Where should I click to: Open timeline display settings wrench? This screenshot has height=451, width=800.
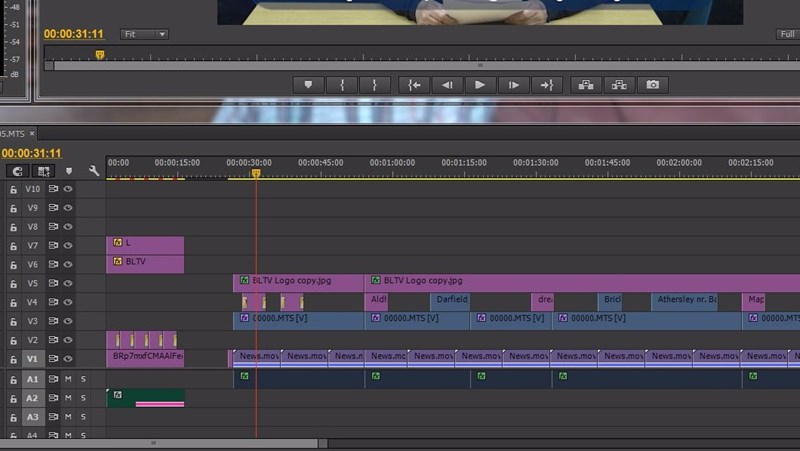pyautogui.click(x=94, y=171)
